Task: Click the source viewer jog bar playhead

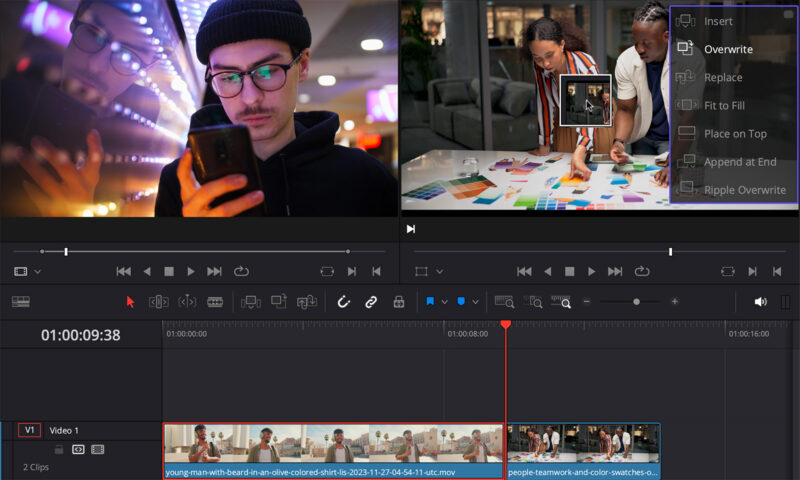Action: click(x=66, y=251)
